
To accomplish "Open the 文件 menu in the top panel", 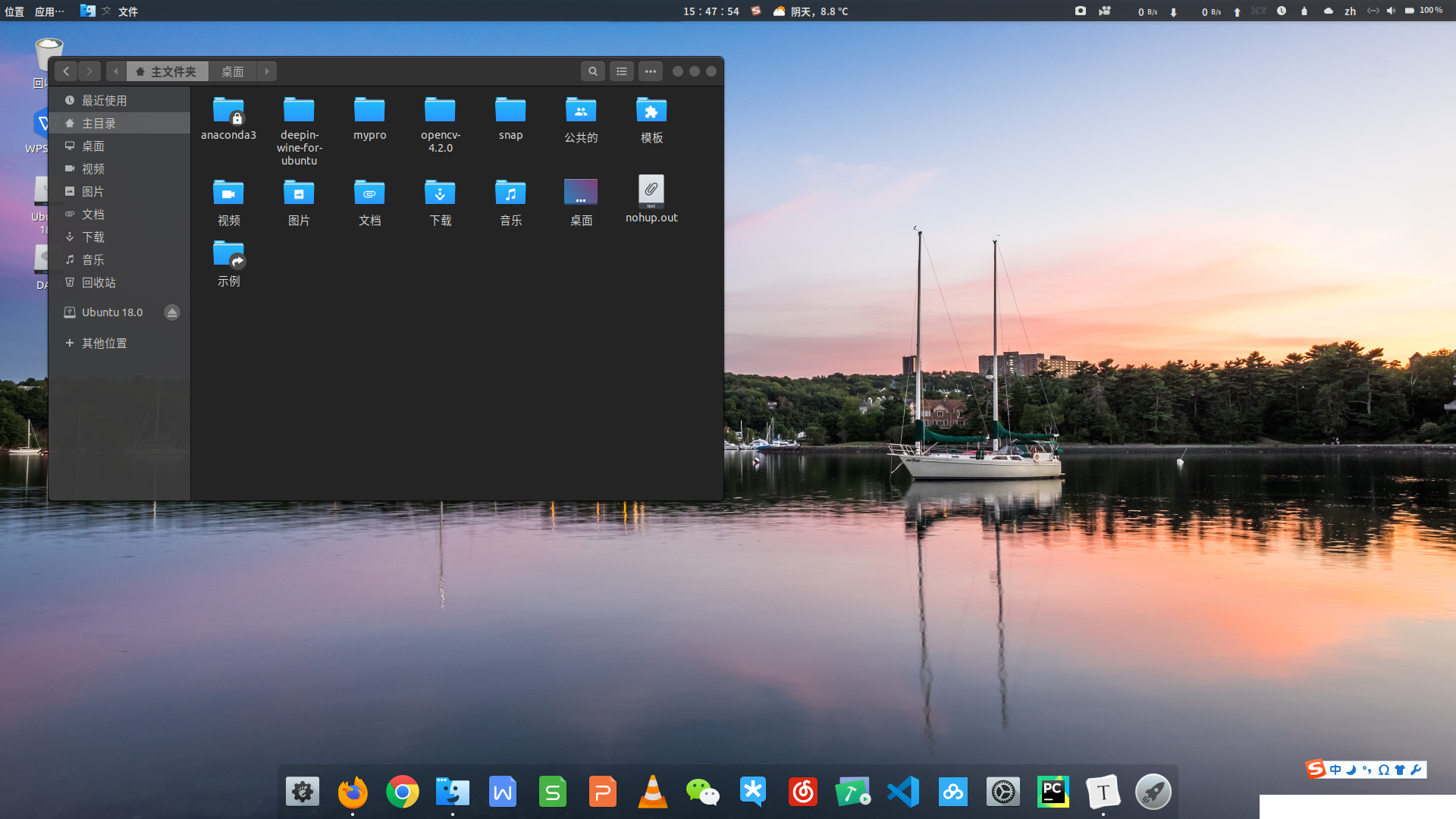I will click(x=128, y=11).
